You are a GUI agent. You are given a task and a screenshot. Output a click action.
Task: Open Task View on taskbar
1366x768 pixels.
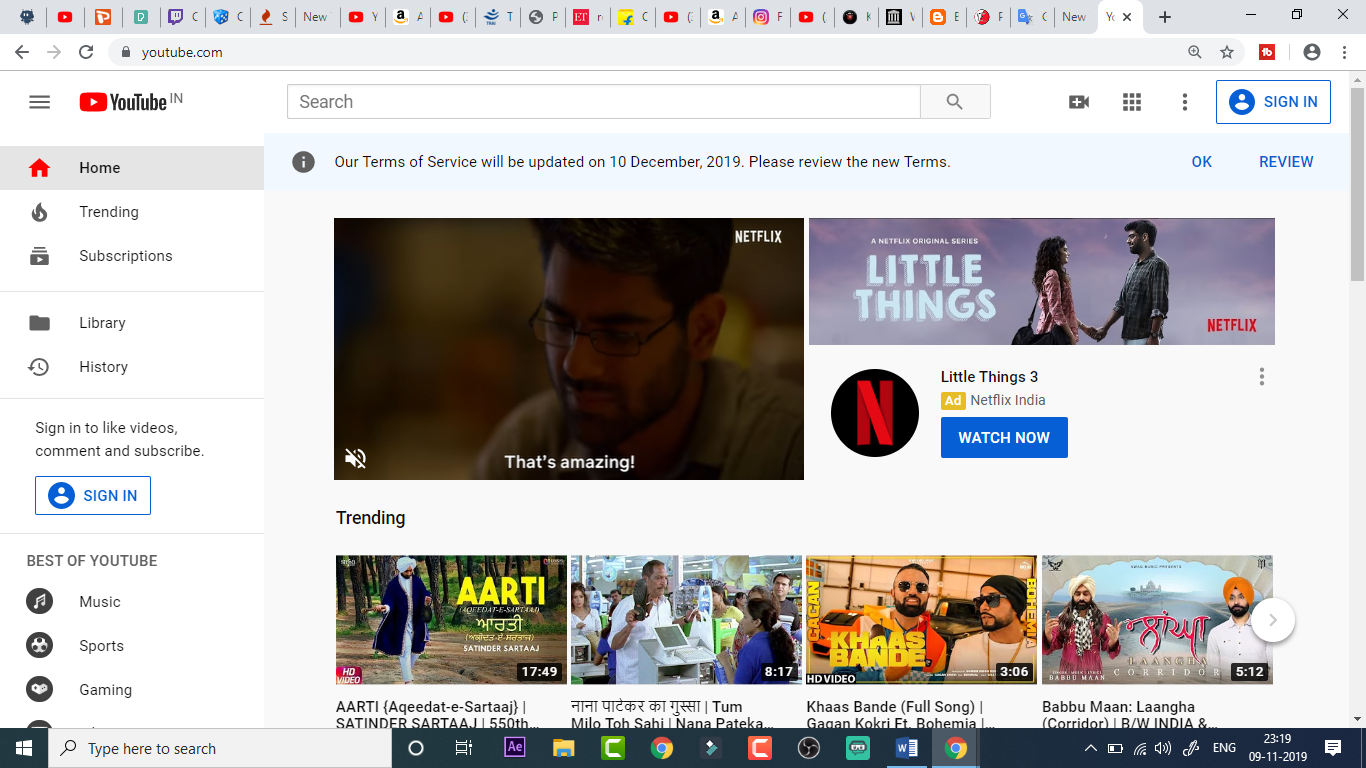pos(464,748)
